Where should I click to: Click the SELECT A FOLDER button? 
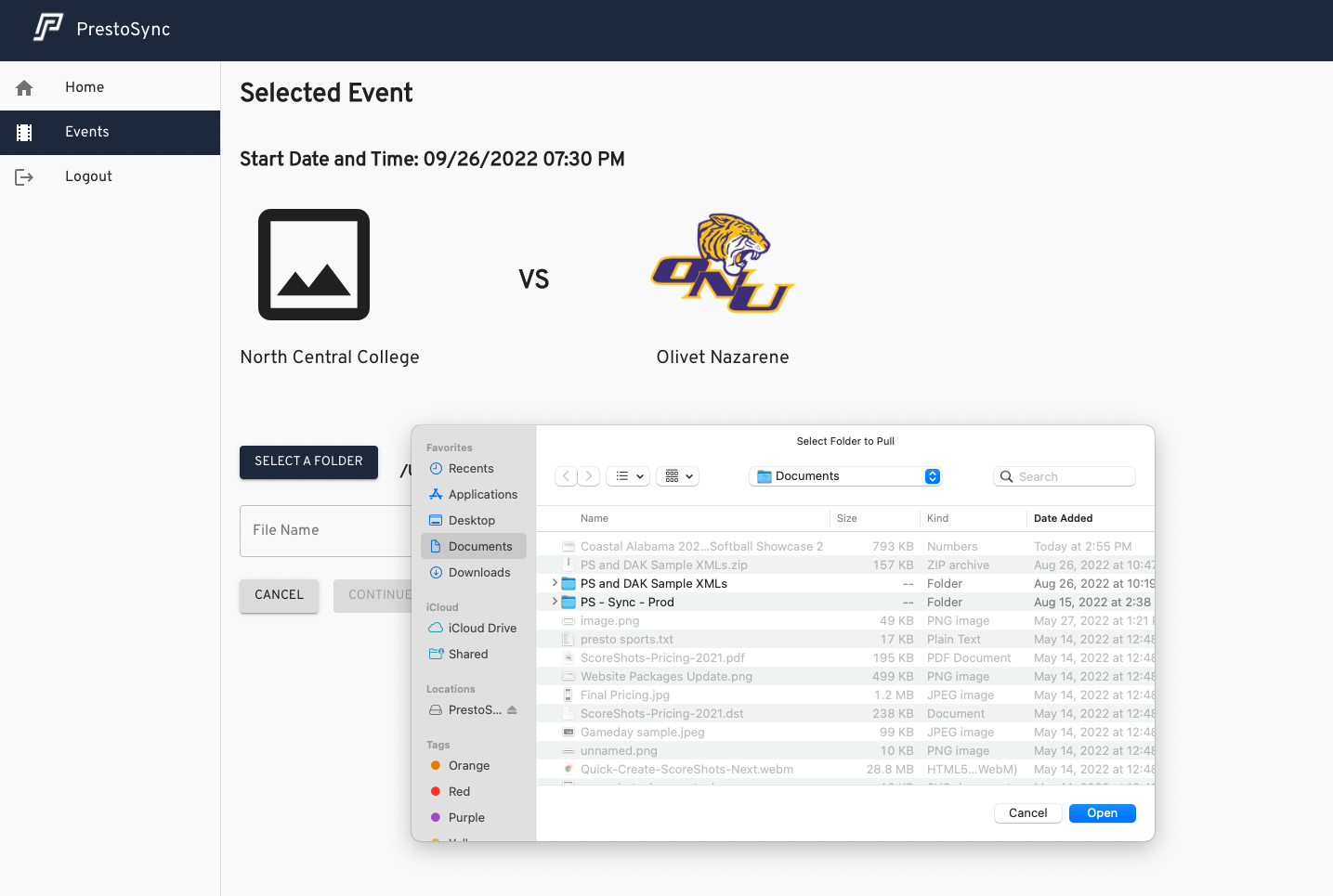pos(308,461)
